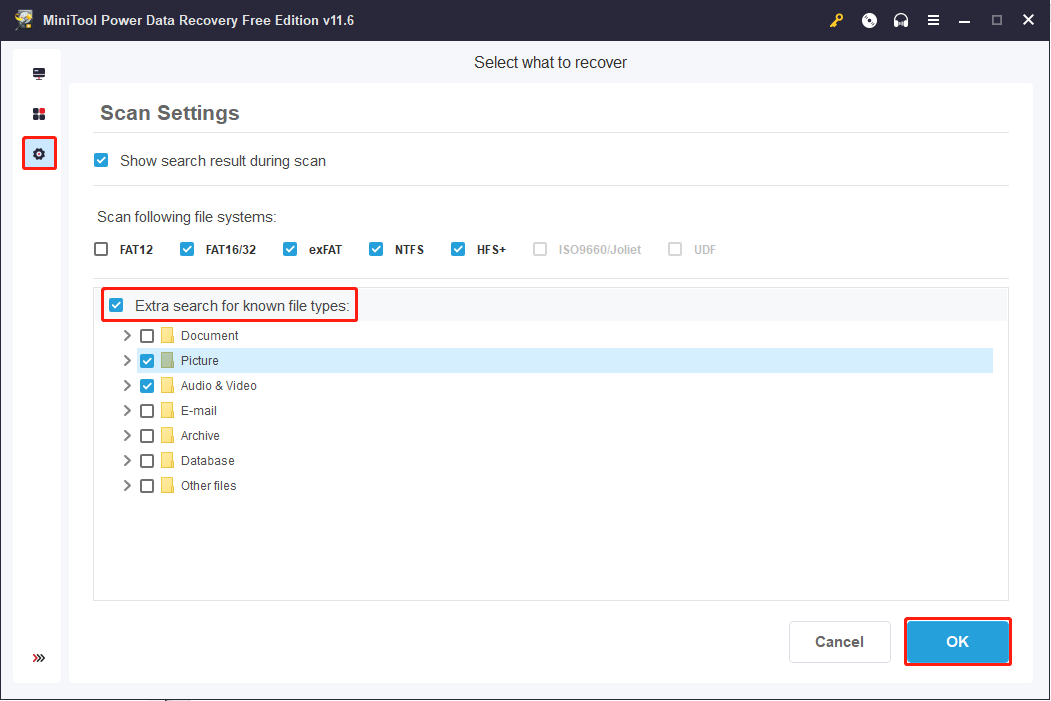The height and width of the screenshot is (701, 1051).
Task: Toggle Show search result during scan
Action: pos(101,160)
